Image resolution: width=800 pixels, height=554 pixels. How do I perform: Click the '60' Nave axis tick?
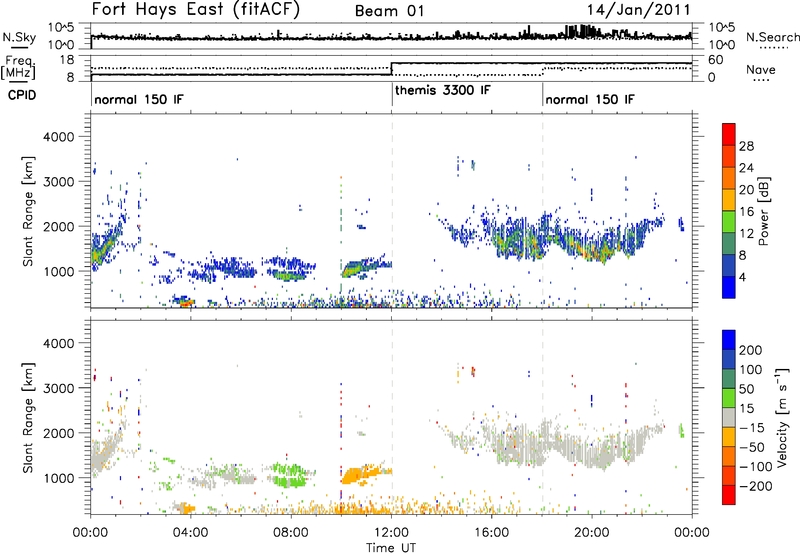pos(716,60)
